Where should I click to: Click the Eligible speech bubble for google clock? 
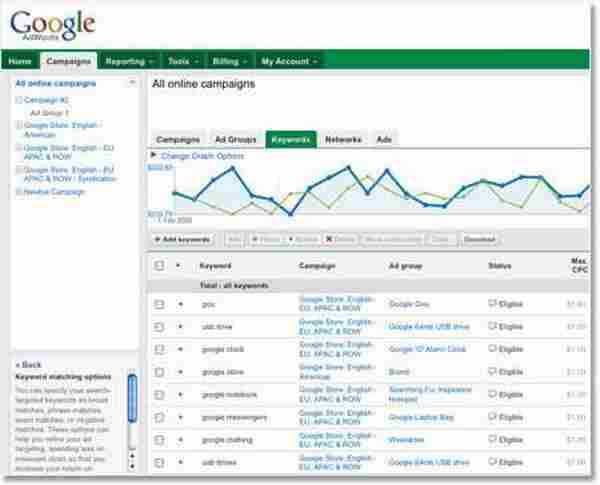(x=492, y=349)
